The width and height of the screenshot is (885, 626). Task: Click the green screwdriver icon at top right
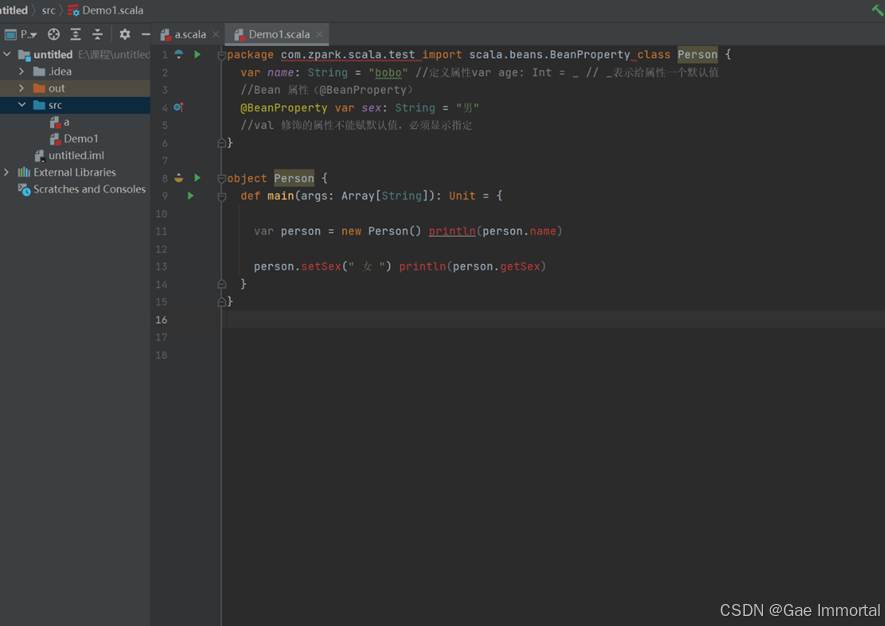click(x=876, y=10)
